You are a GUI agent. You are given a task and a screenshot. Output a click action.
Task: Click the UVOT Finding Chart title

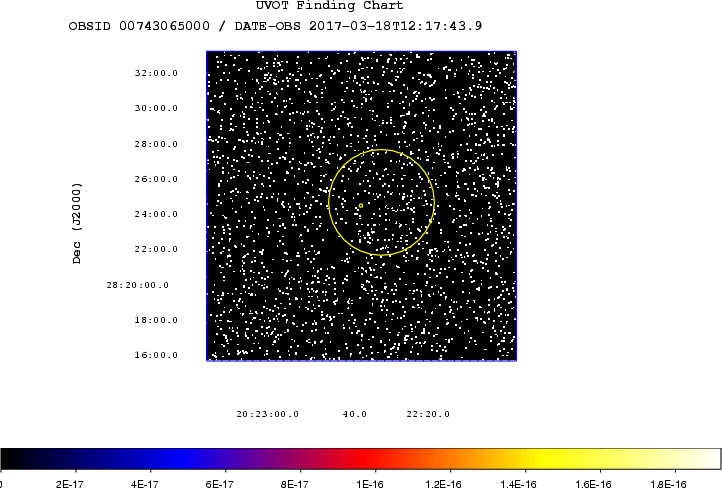pos(329,5)
